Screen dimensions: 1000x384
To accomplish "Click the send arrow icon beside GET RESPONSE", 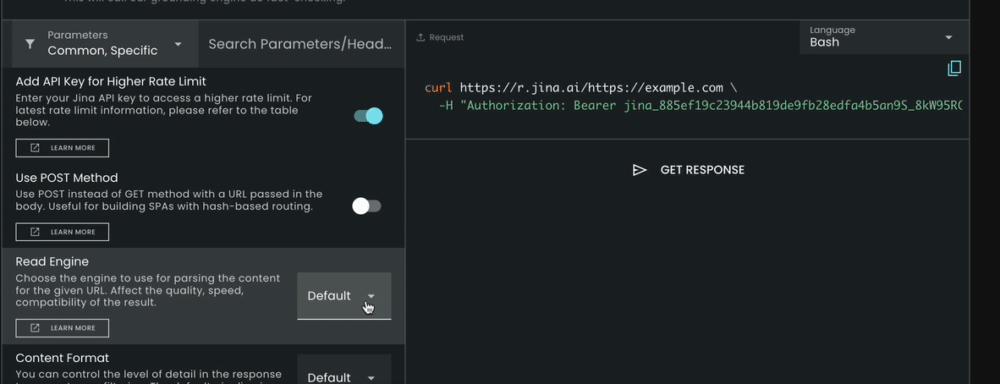I will pyautogui.click(x=639, y=170).
